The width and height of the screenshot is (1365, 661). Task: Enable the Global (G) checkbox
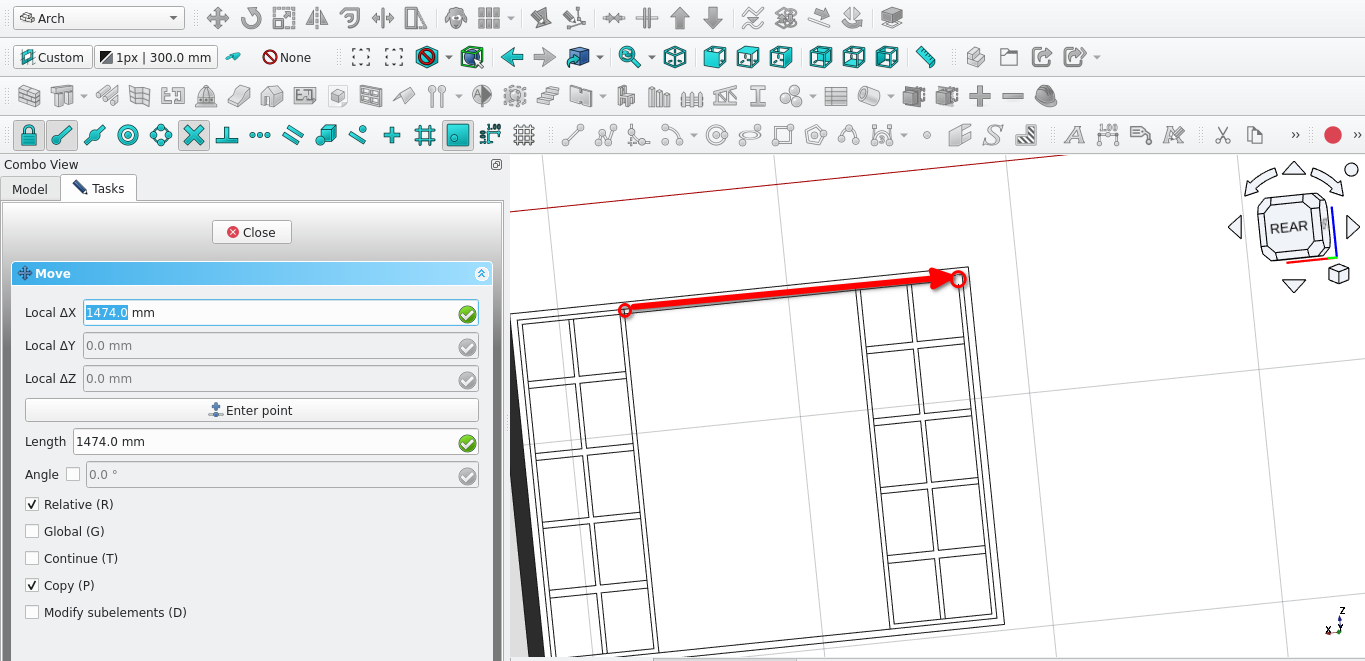pos(33,532)
